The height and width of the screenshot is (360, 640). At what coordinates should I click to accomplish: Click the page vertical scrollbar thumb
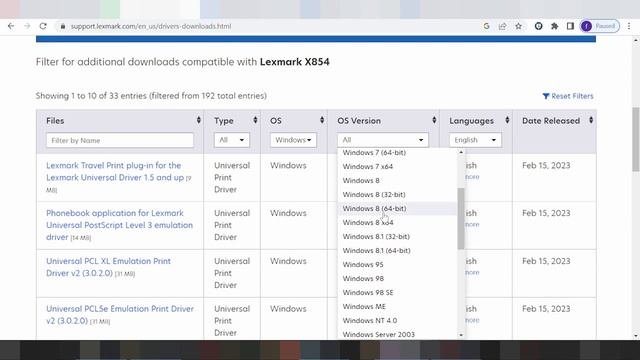[x=636, y=140]
